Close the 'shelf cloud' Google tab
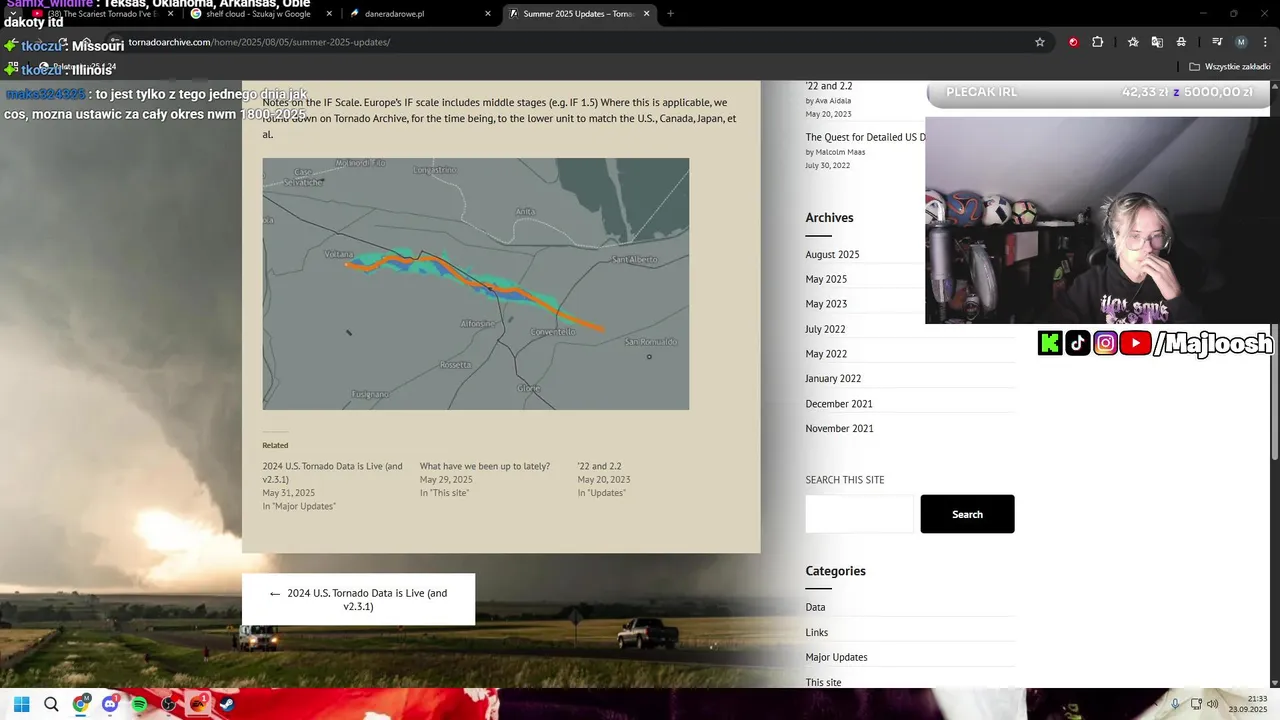This screenshot has height=720, width=1280. tap(329, 14)
